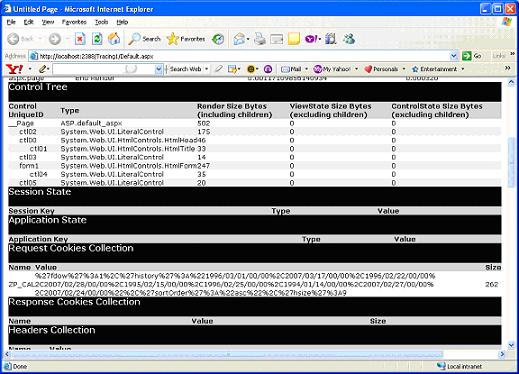Click the horizontal scrollbar thumb
The width and height of the screenshot is (519, 374).
[228, 354]
